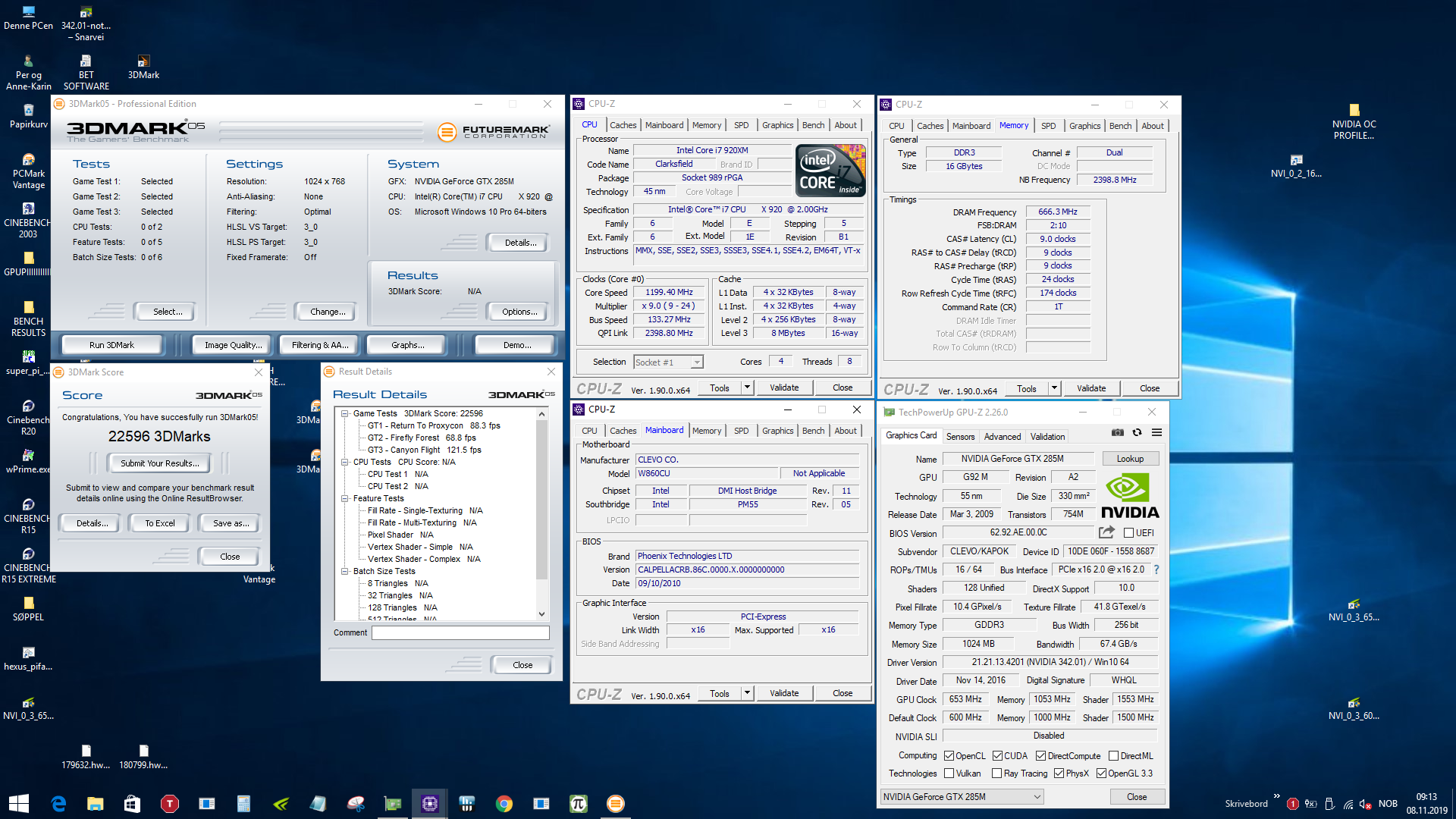The height and width of the screenshot is (819, 1456).
Task: Toggle the OpenGL 3.3 checkbox
Action: click(1101, 773)
